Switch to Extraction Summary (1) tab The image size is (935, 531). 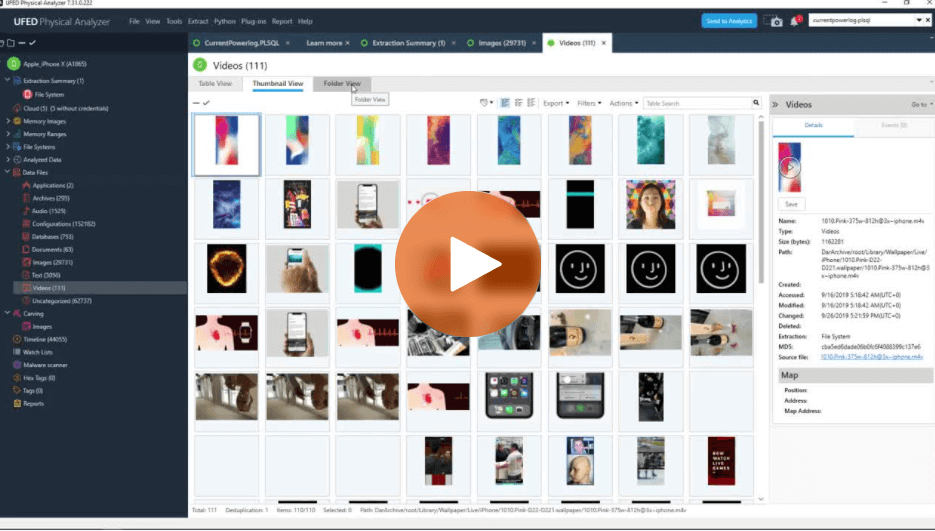408,43
